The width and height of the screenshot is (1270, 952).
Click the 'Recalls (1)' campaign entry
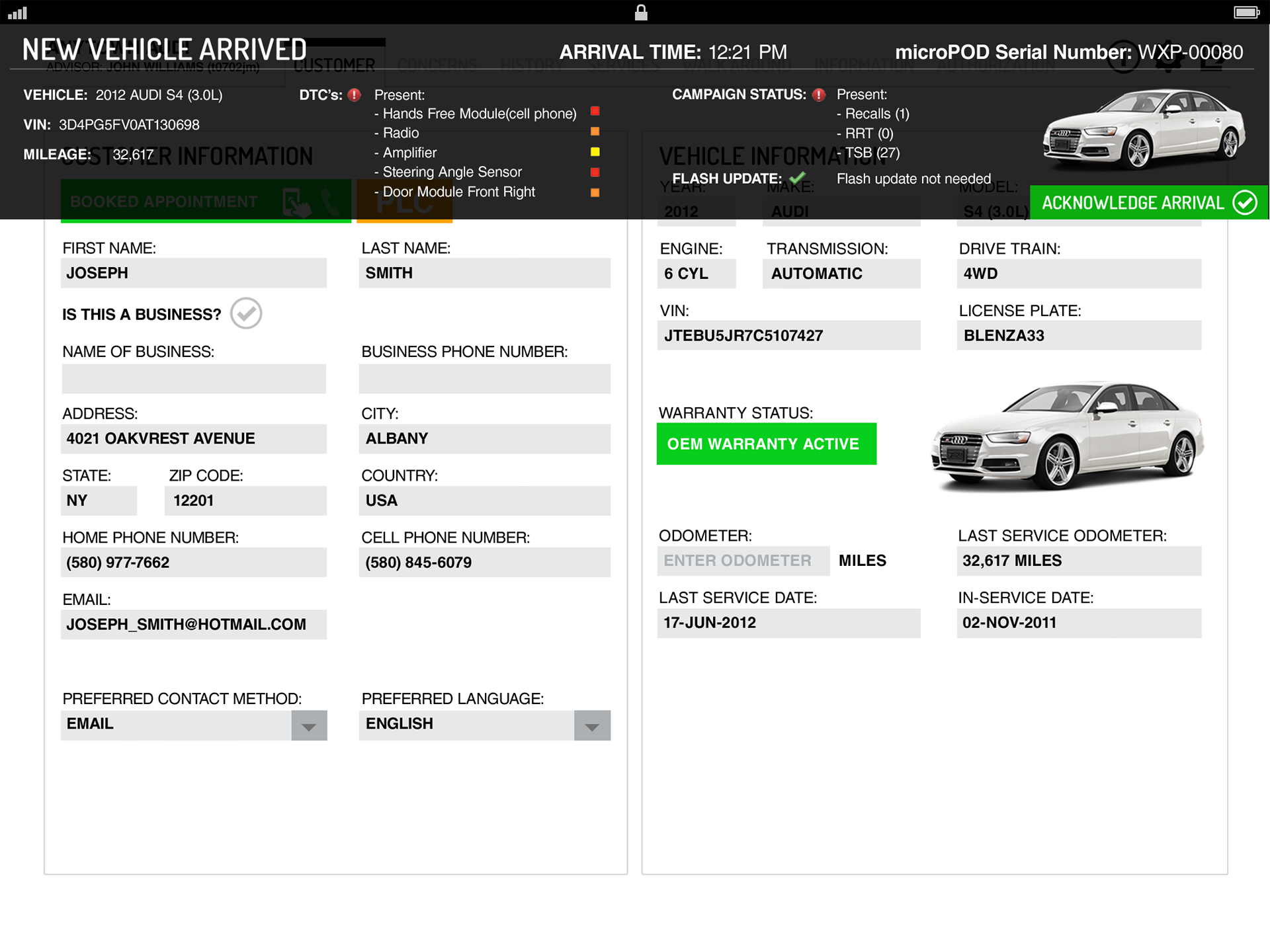pos(873,114)
